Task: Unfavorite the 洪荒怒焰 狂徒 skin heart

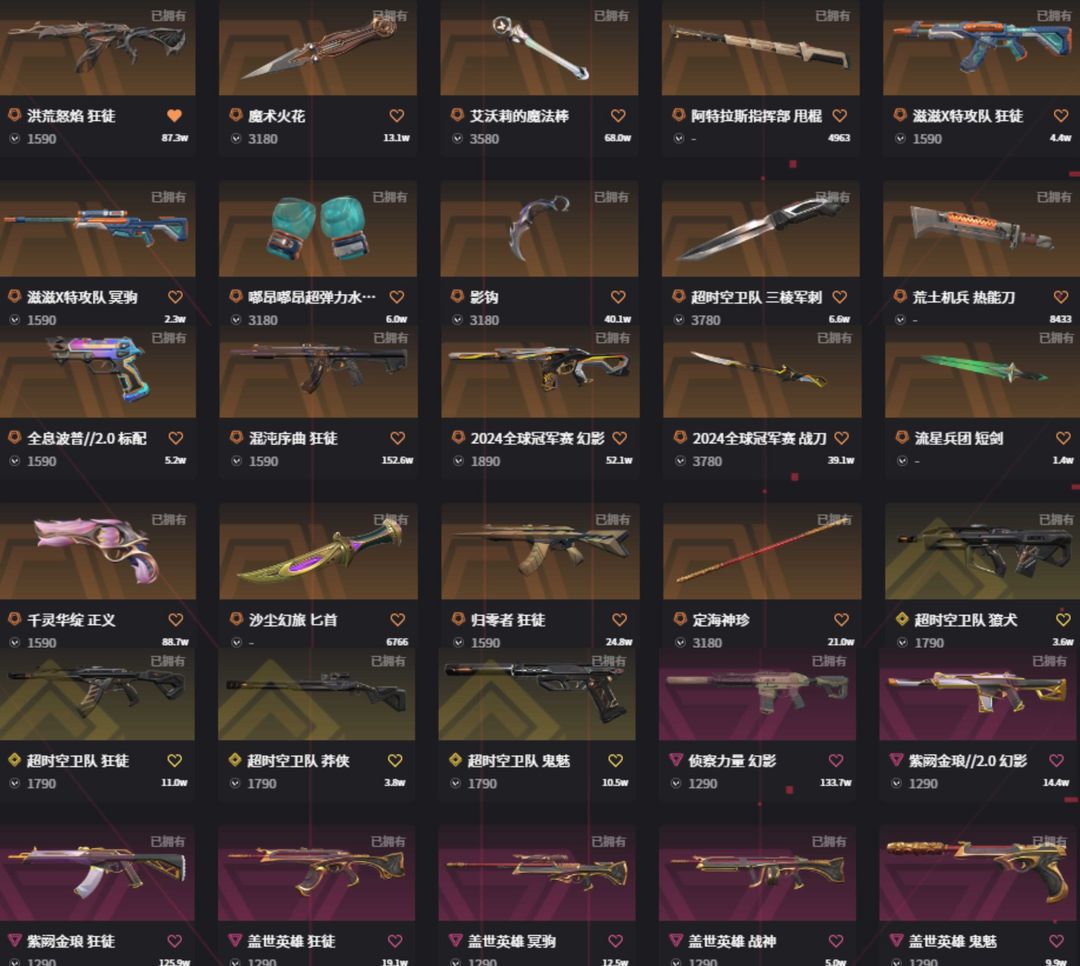Action: (x=174, y=116)
